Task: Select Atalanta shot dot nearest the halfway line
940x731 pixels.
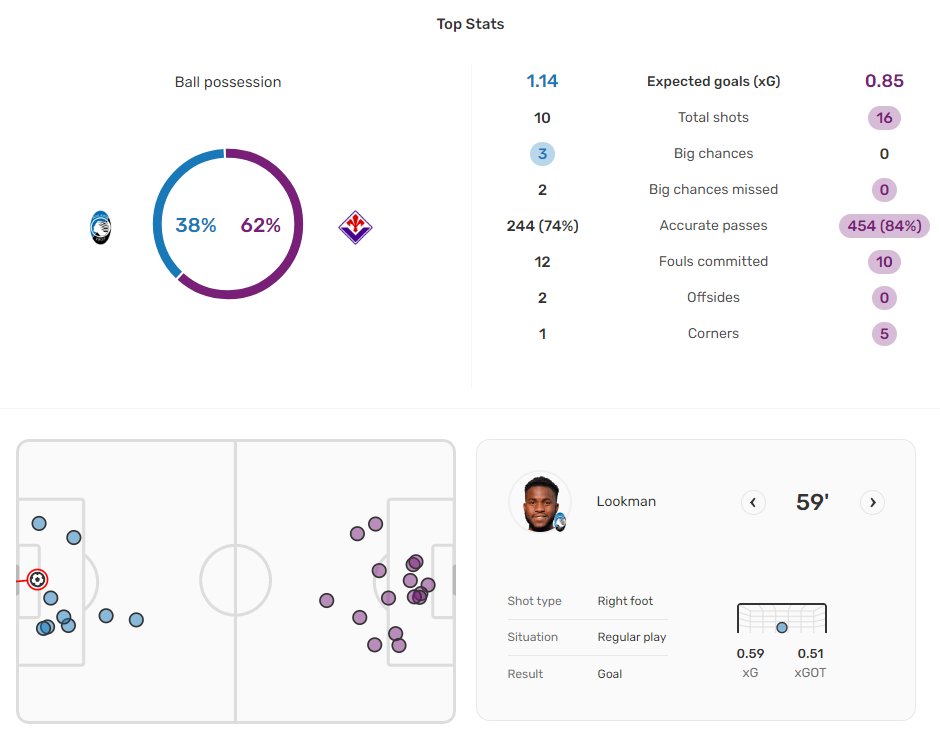Action: click(x=136, y=620)
